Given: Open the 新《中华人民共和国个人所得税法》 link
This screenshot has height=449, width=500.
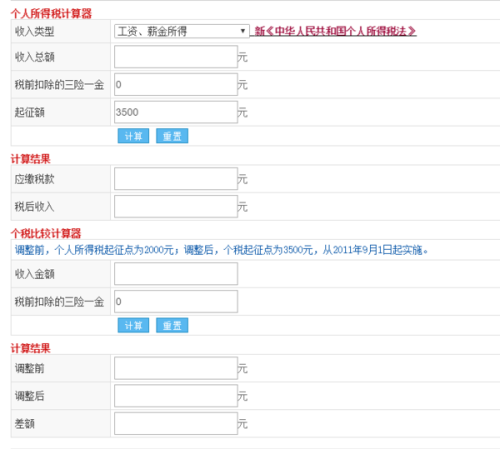Looking at the screenshot, I should 335,31.
